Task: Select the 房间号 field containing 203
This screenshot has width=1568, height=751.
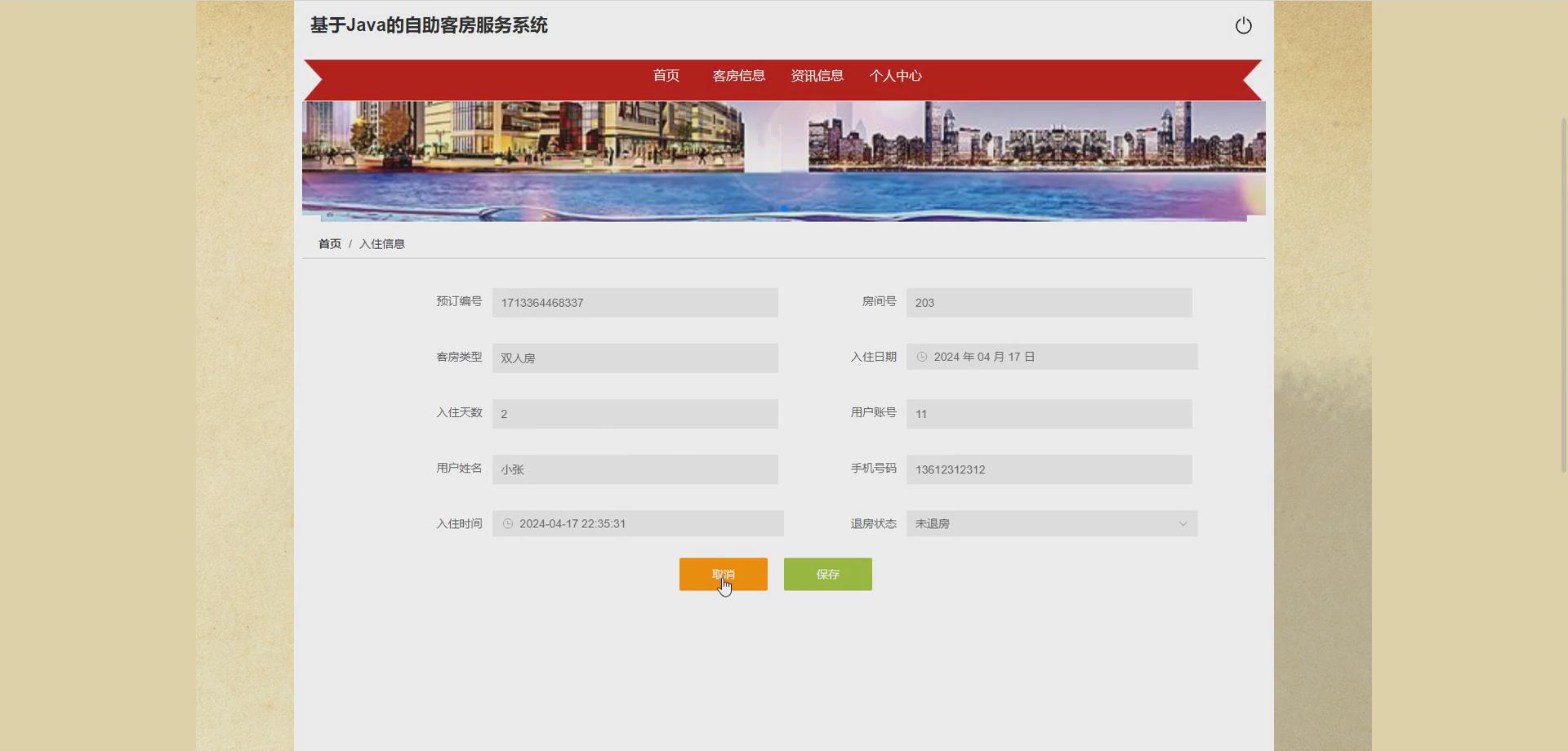Action: pos(1049,302)
